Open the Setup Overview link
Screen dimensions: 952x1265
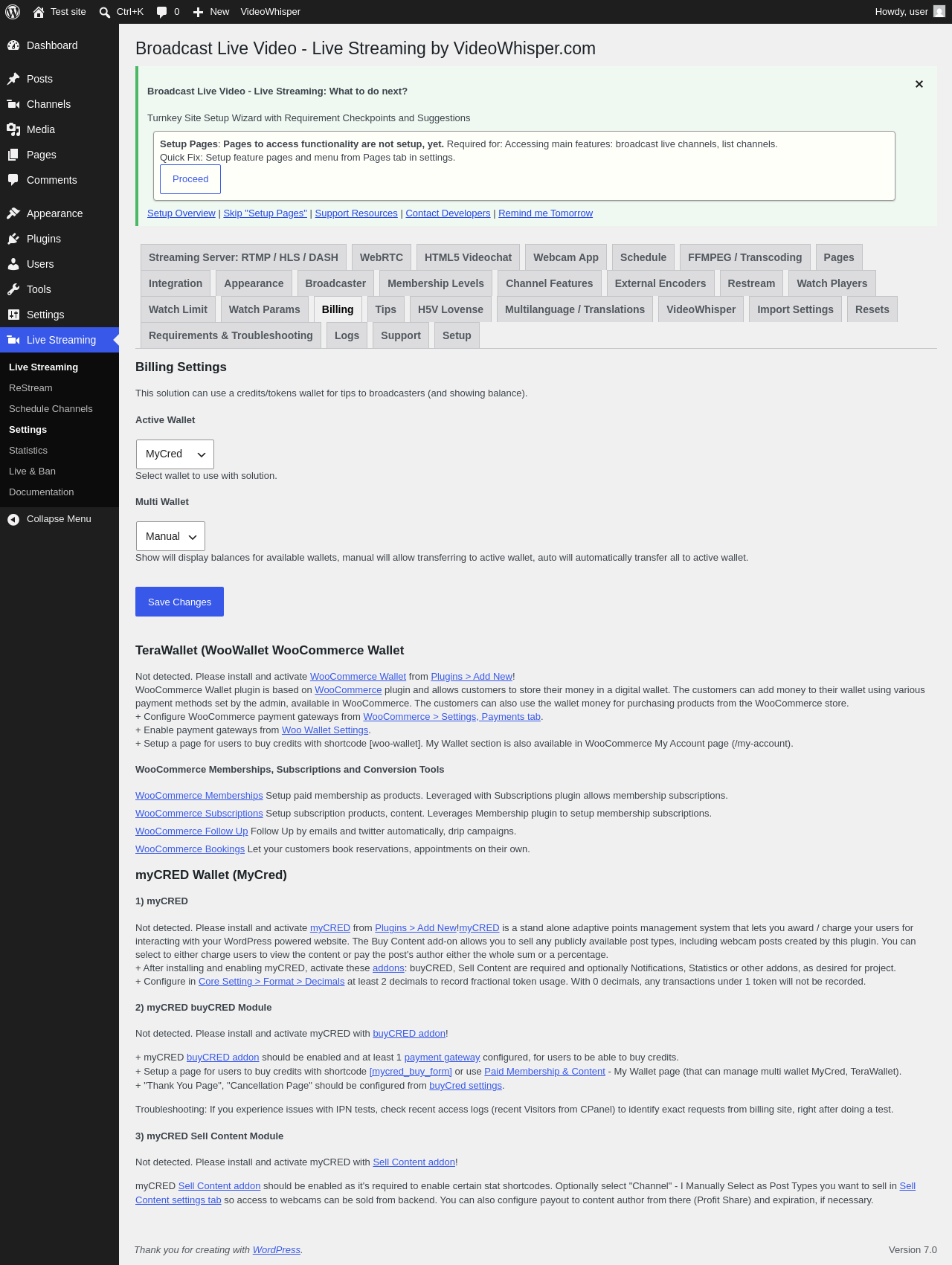coord(181,213)
